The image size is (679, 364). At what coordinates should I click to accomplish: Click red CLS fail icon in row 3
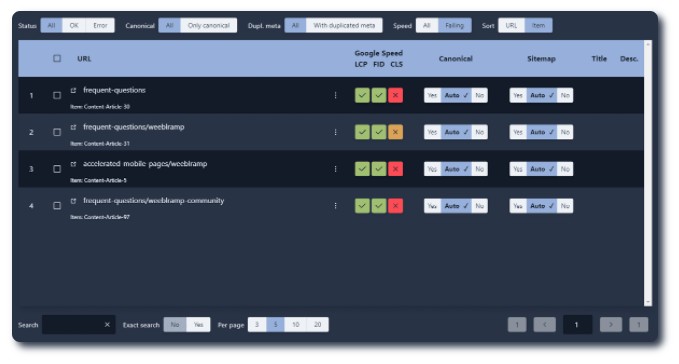pos(395,169)
